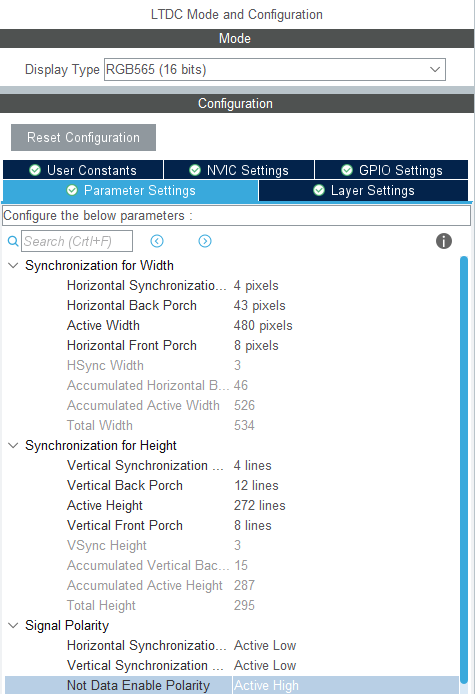Click the green check icon on User Constants

click(x=35, y=170)
